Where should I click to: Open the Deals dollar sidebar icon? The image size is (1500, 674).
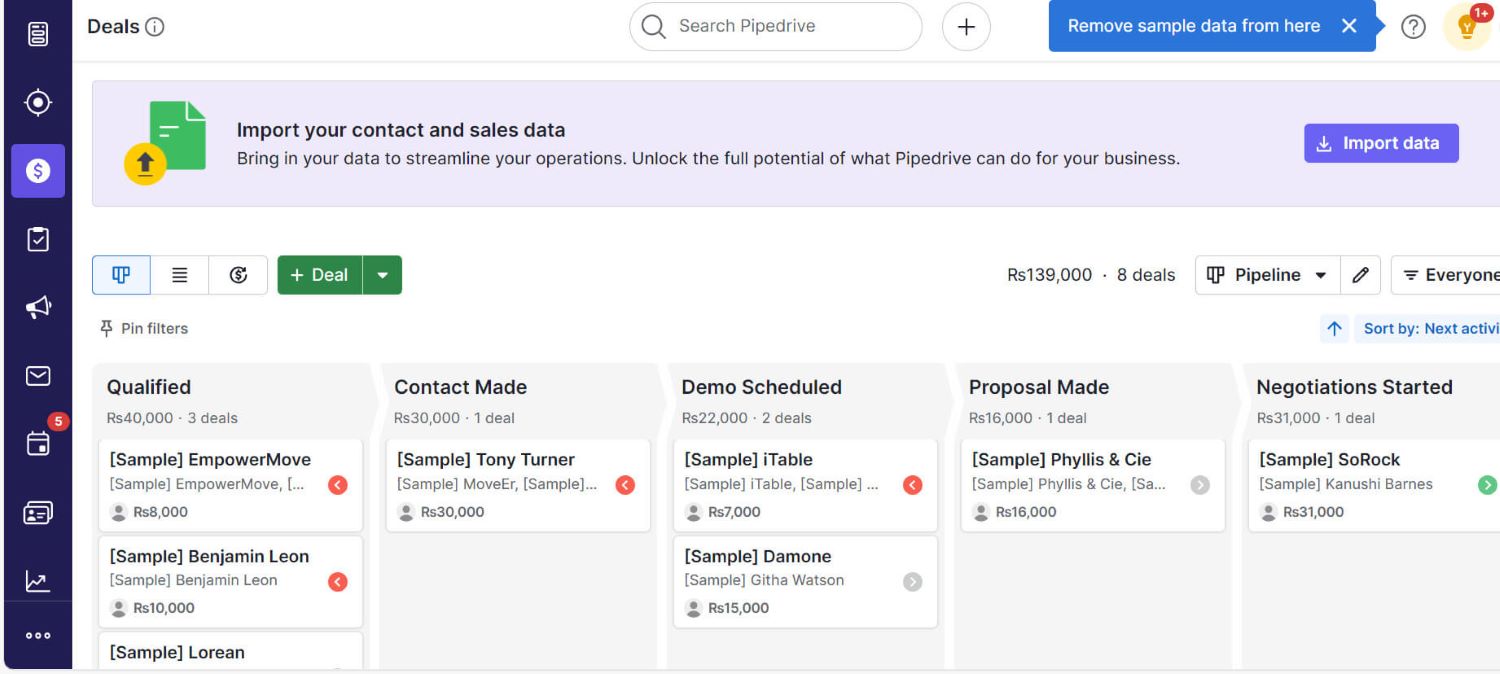(38, 171)
